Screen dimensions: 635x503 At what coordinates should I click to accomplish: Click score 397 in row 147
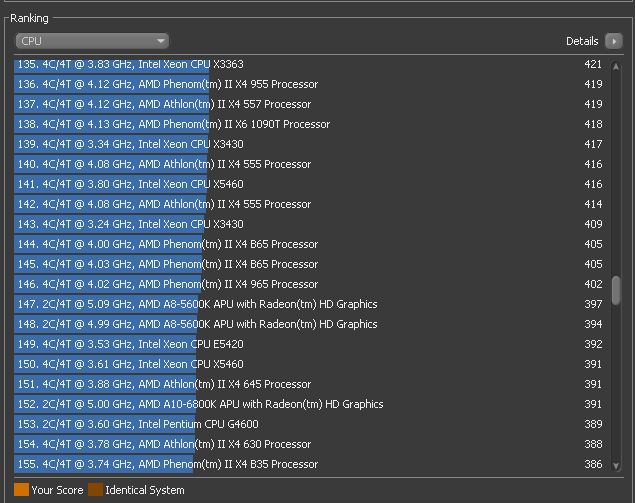coord(593,304)
